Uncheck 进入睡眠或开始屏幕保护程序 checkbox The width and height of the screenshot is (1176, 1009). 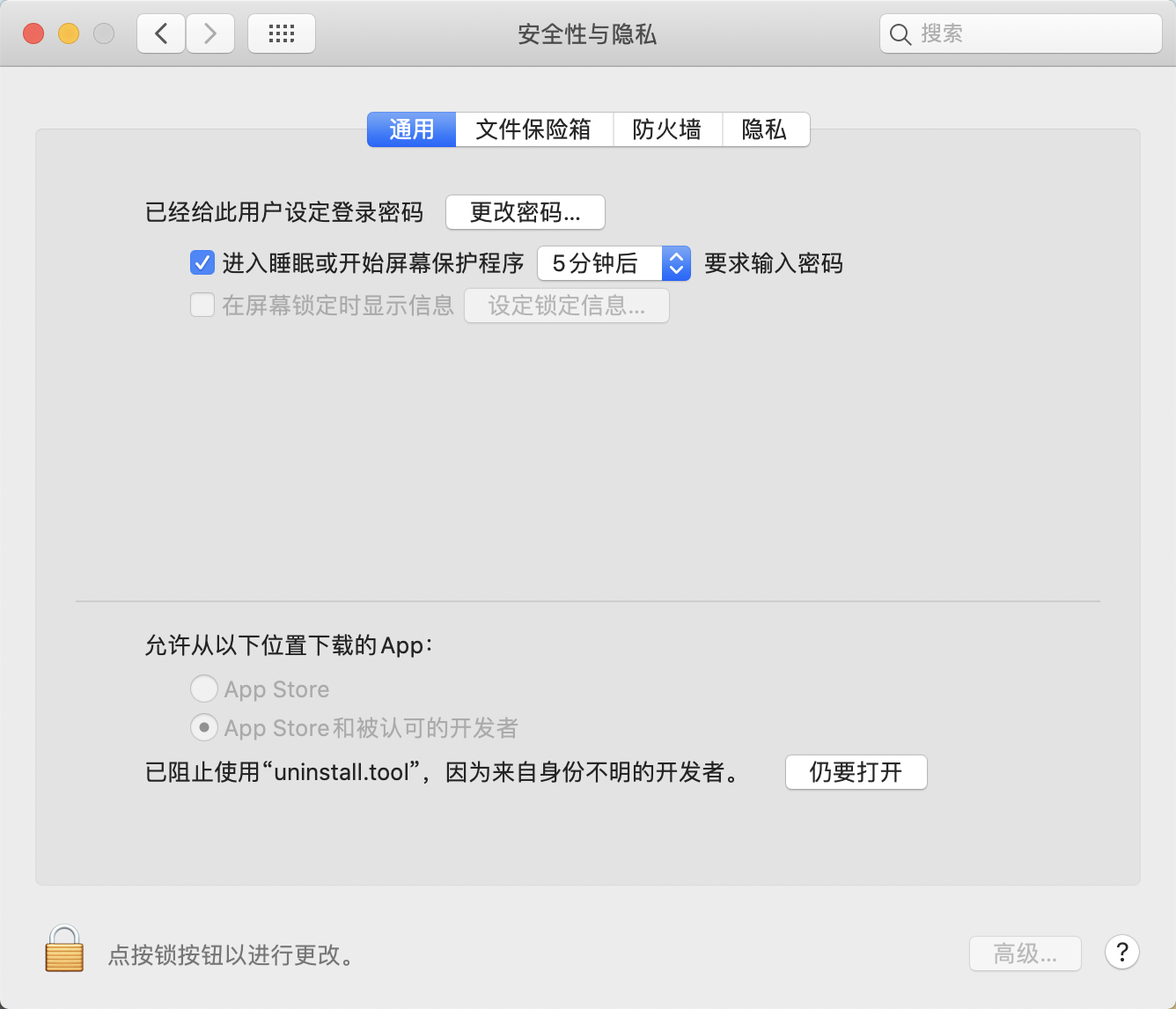202,262
